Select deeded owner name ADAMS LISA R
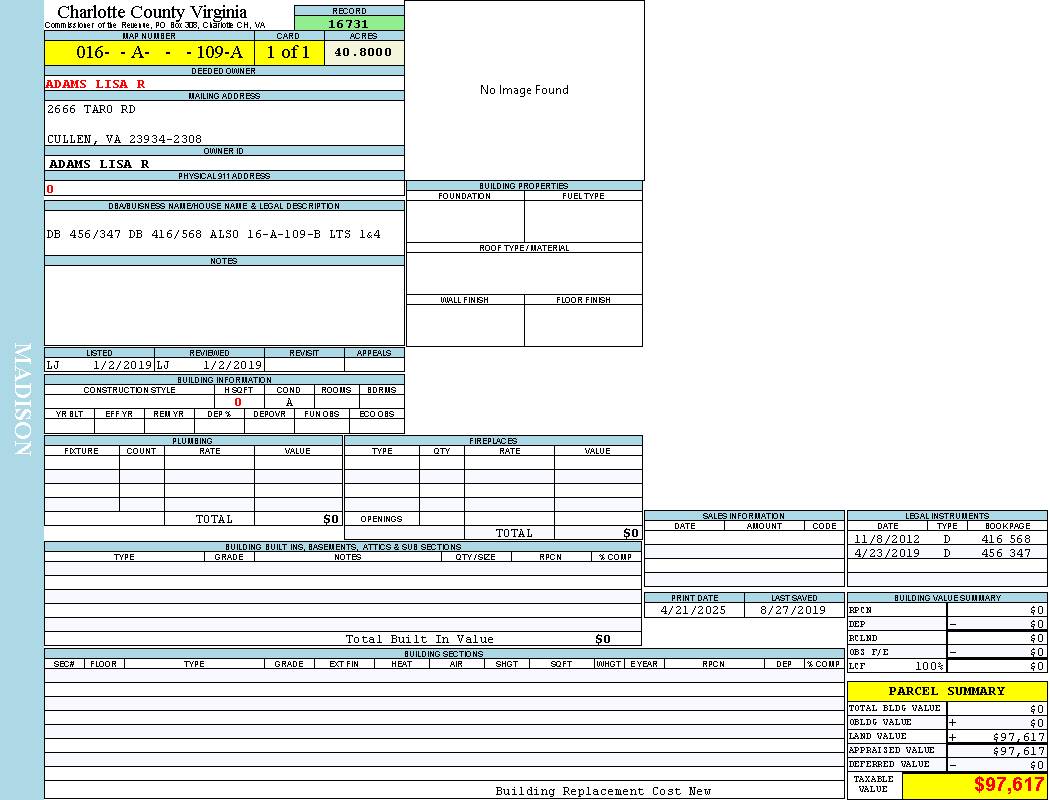The width and height of the screenshot is (1050, 800). [96, 84]
